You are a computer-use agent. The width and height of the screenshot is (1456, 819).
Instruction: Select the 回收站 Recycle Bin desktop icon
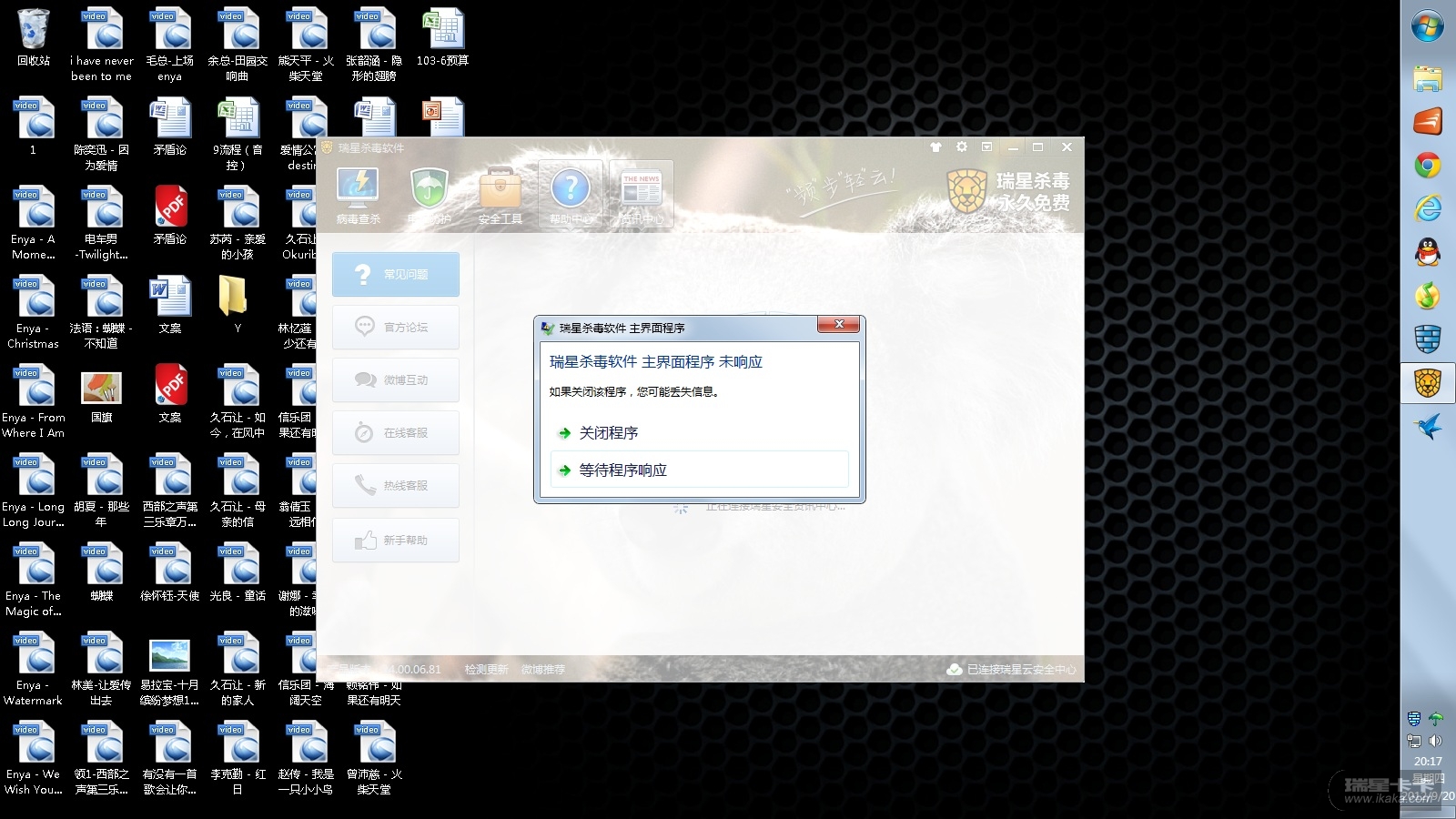pyautogui.click(x=34, y=39)
